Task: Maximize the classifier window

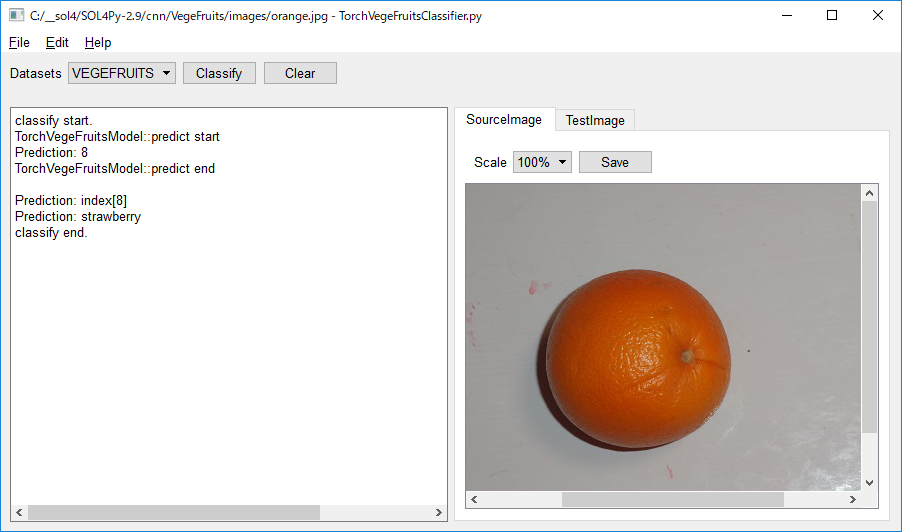Action: click(x=832, y=16)
